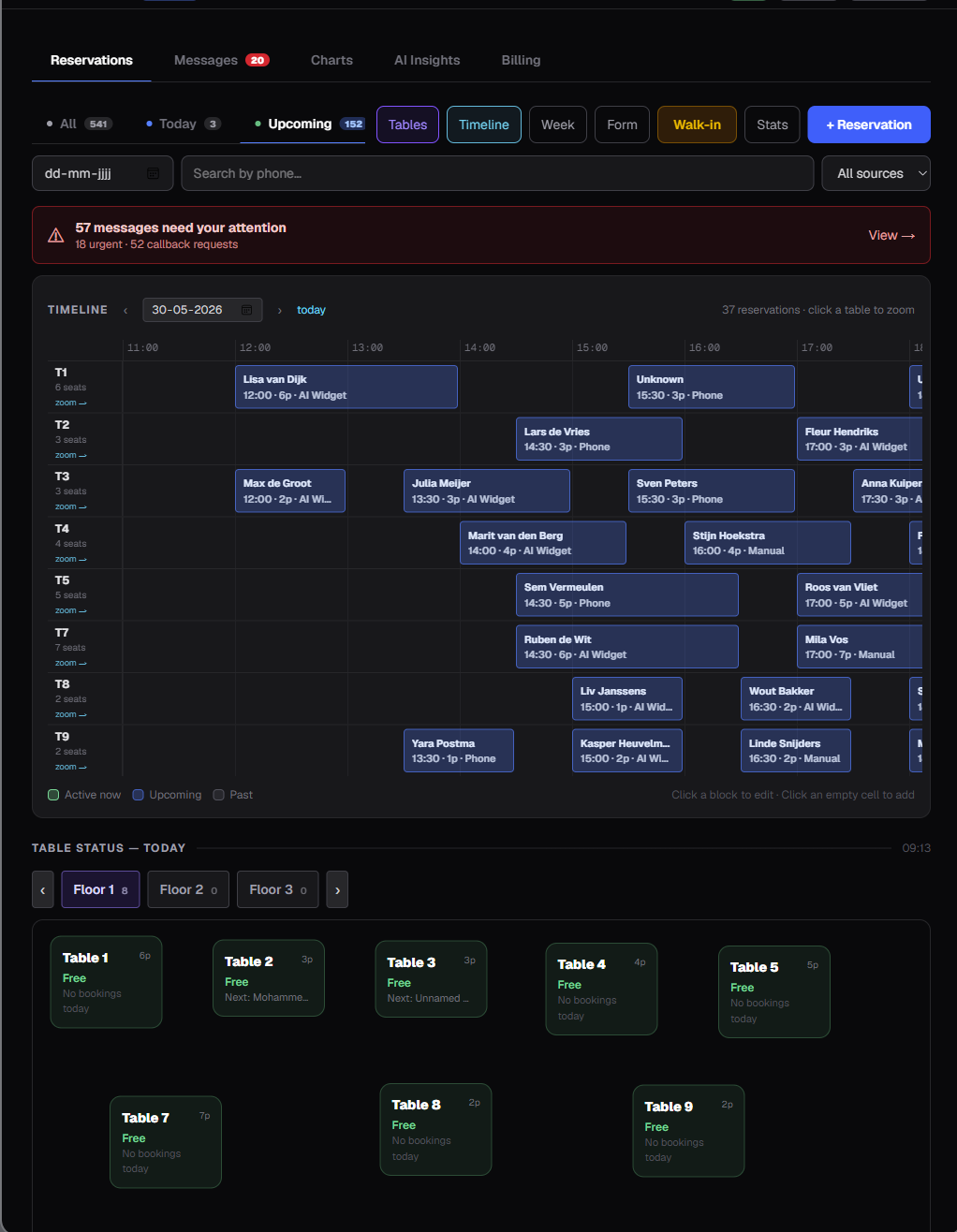View messages needing attention
This screenshot has height=1232, width=957.
[x=891, y=235]
